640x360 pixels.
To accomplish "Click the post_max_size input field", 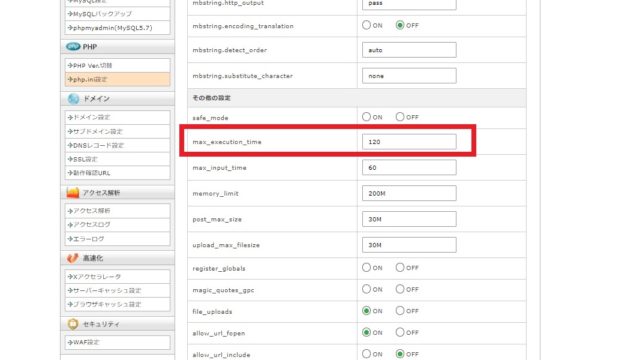I will [x=409, y=219].
